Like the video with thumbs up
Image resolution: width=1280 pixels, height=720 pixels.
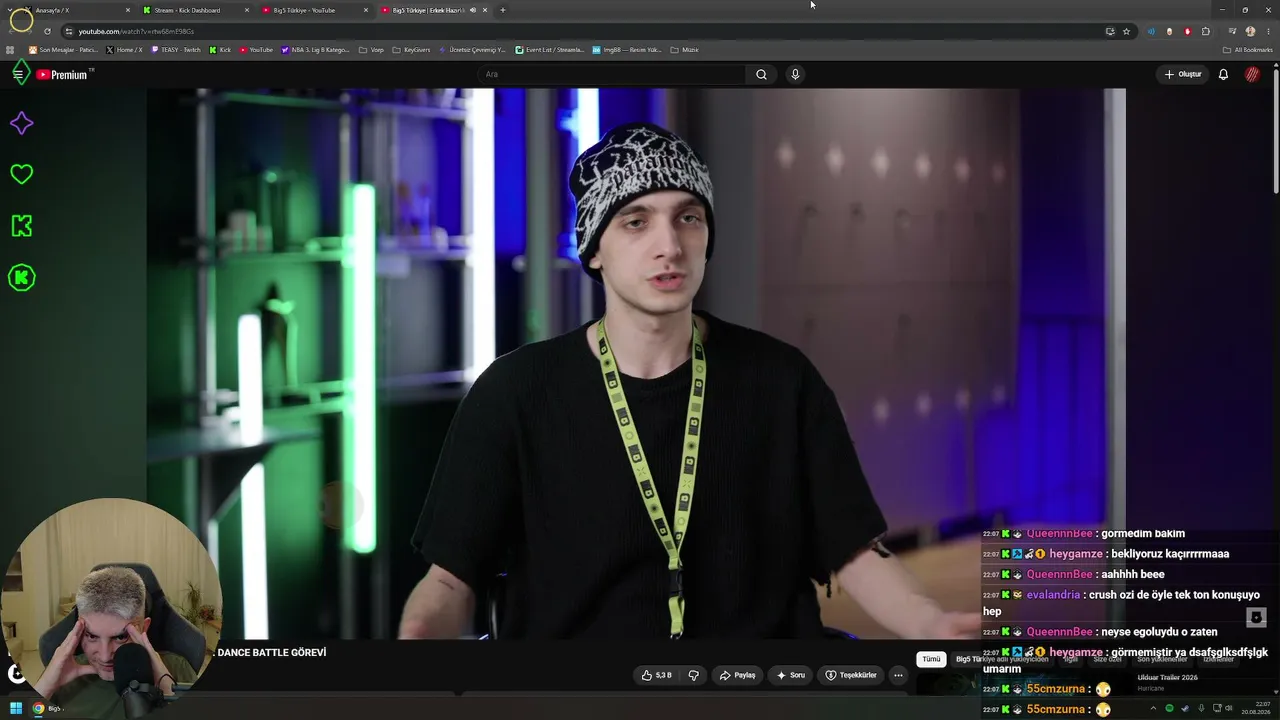[x=657, y=675]
